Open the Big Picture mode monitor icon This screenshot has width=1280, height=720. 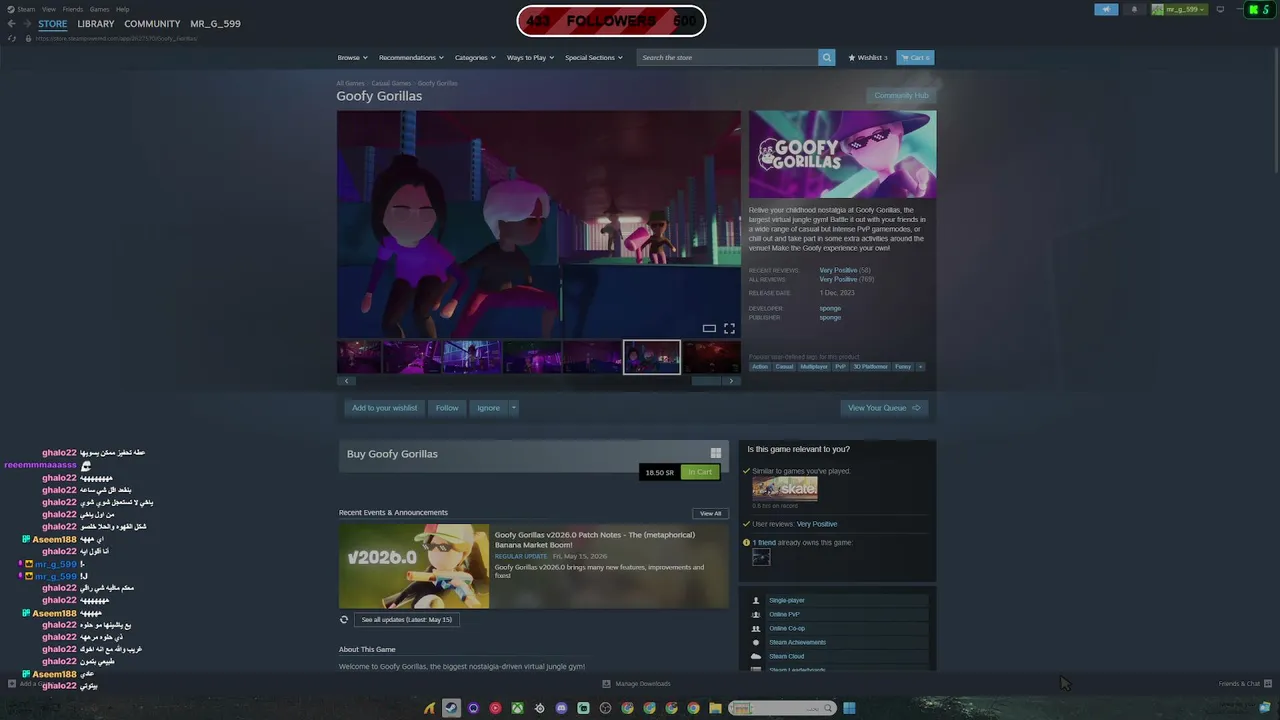pos(1220,10)
